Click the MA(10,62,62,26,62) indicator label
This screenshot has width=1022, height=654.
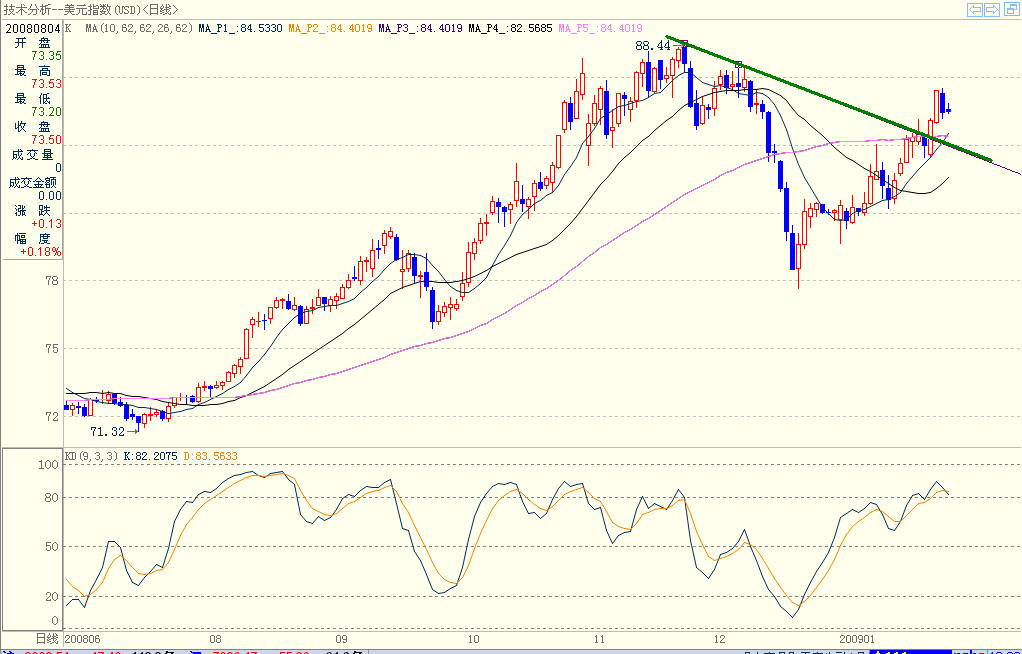tap(139, 28)
